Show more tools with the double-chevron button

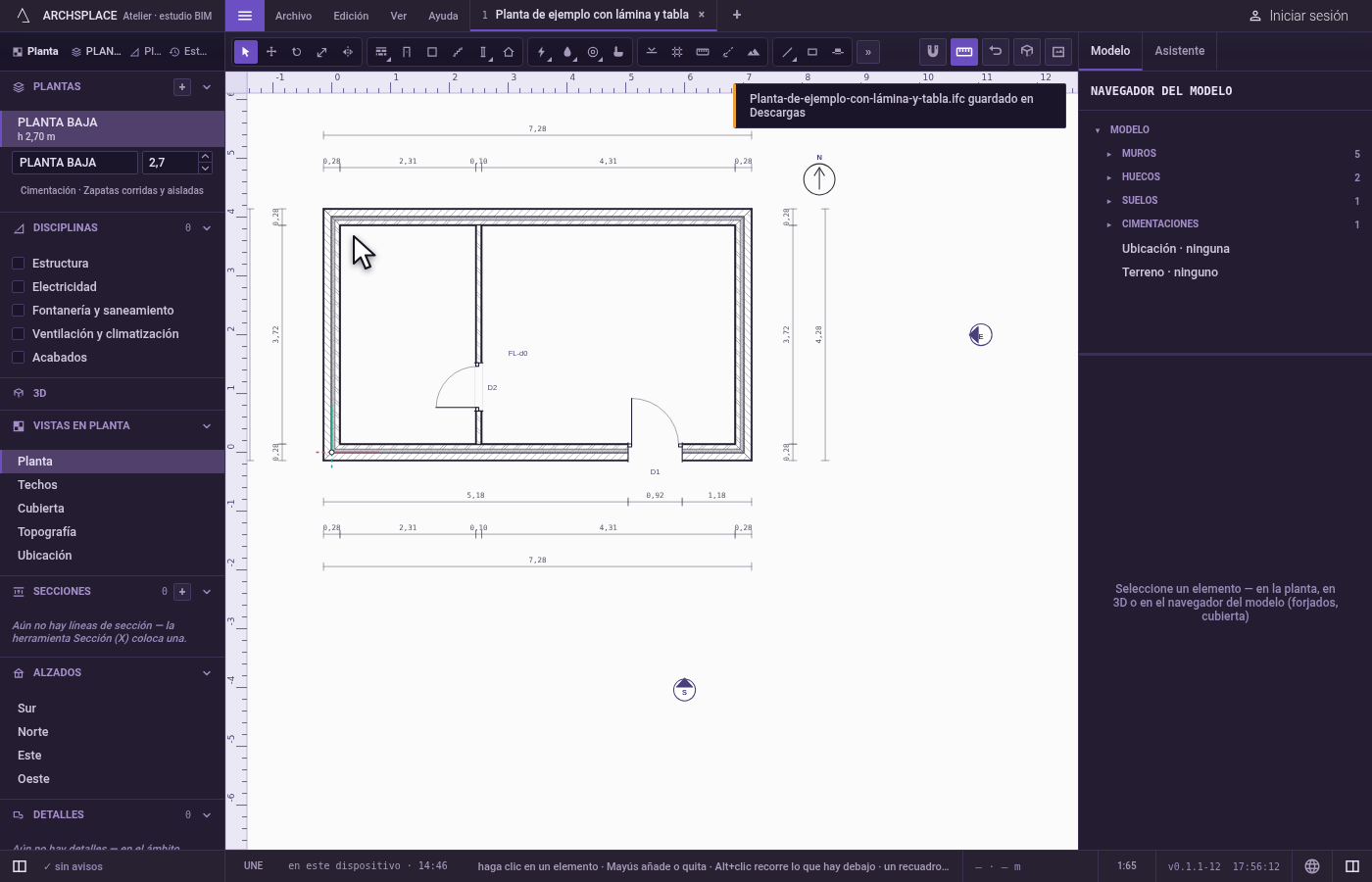(868, 52)
